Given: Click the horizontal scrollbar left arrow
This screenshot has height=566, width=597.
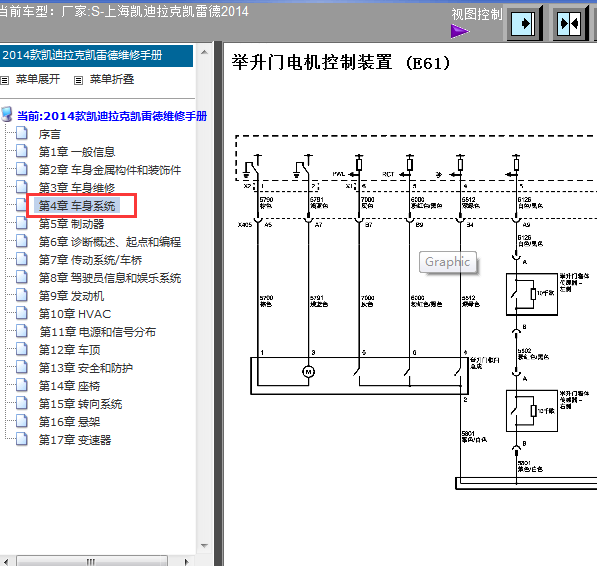Looking at the screenshot, I should pos(6,561).
